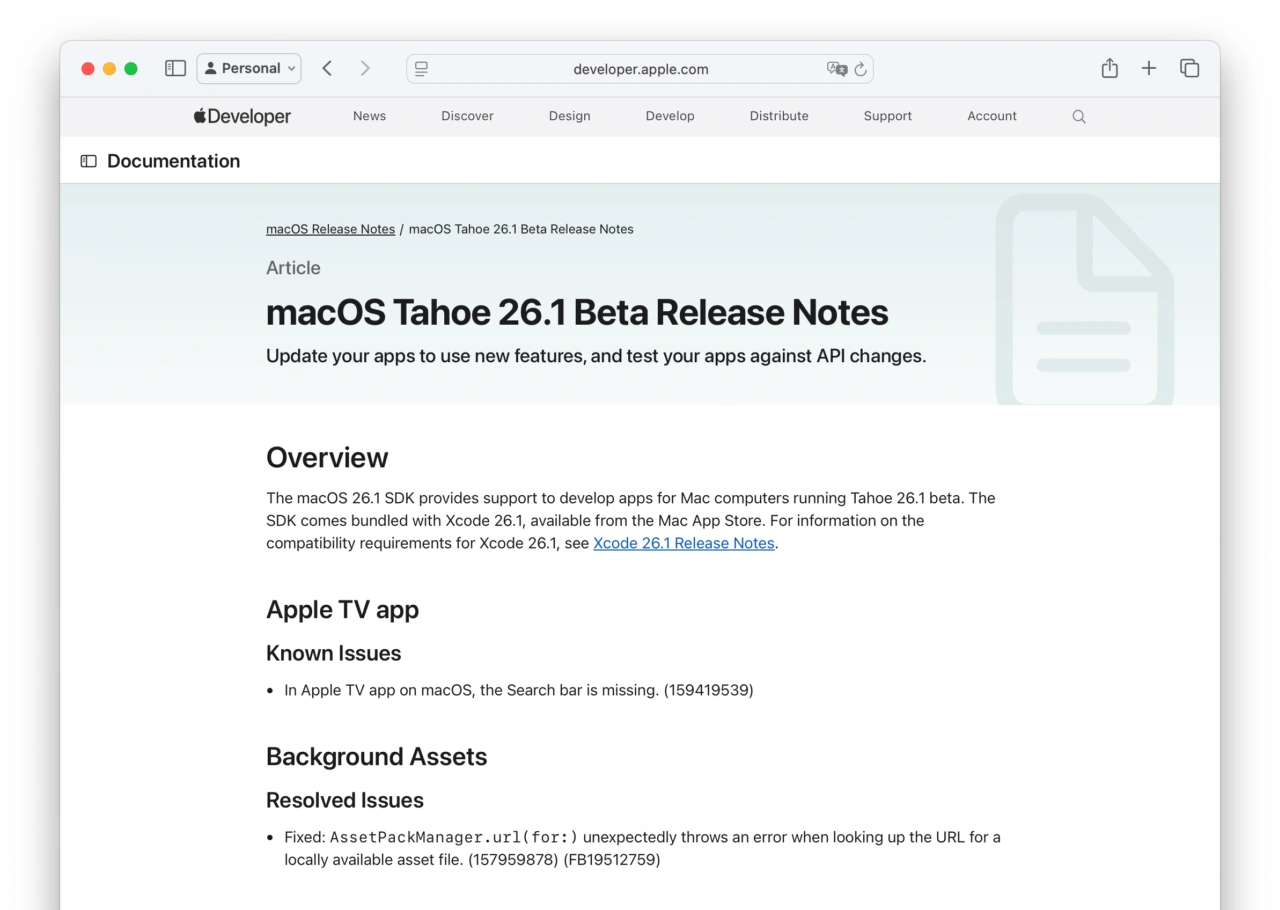Open the Personal profile dropdown
Image resolution: width=1280 pixels, height=910 pixels.
[248, 68]
